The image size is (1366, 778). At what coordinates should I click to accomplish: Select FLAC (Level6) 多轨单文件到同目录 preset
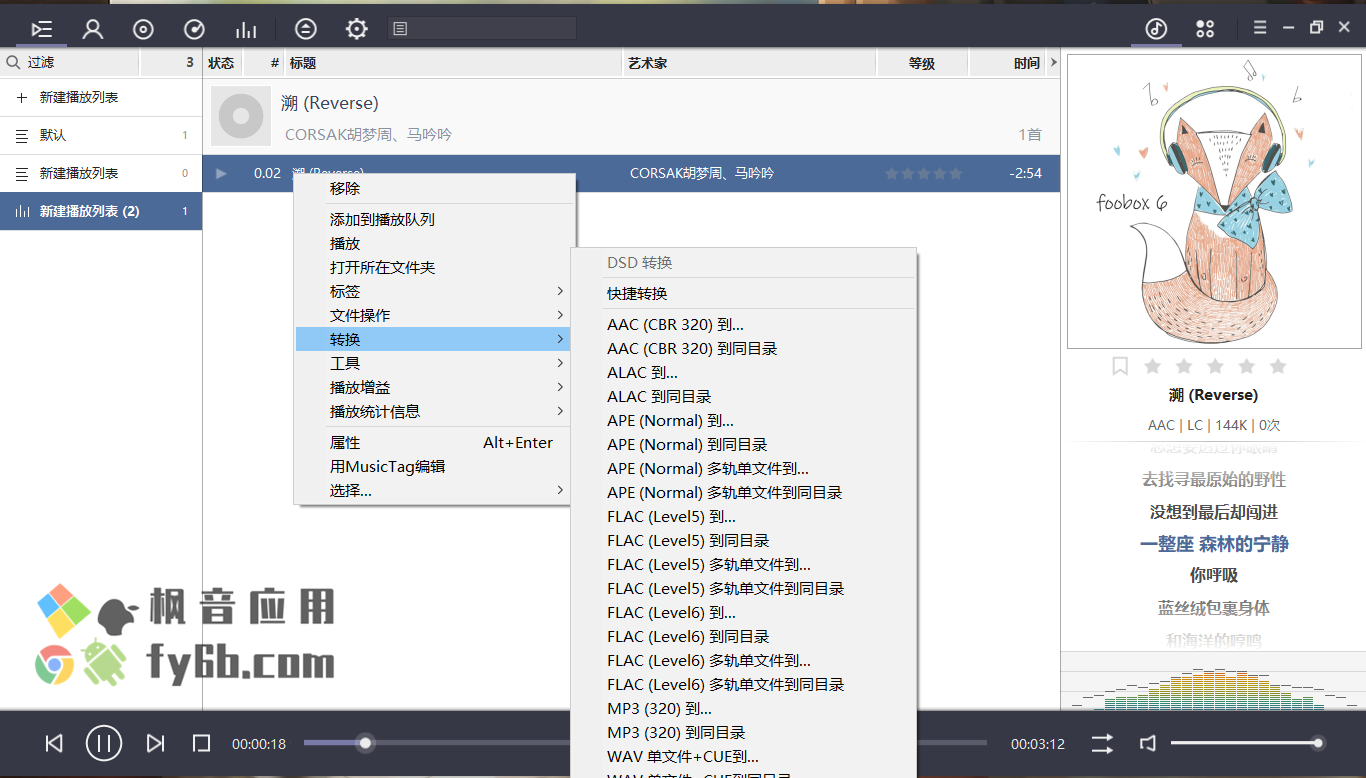(744, 684)
